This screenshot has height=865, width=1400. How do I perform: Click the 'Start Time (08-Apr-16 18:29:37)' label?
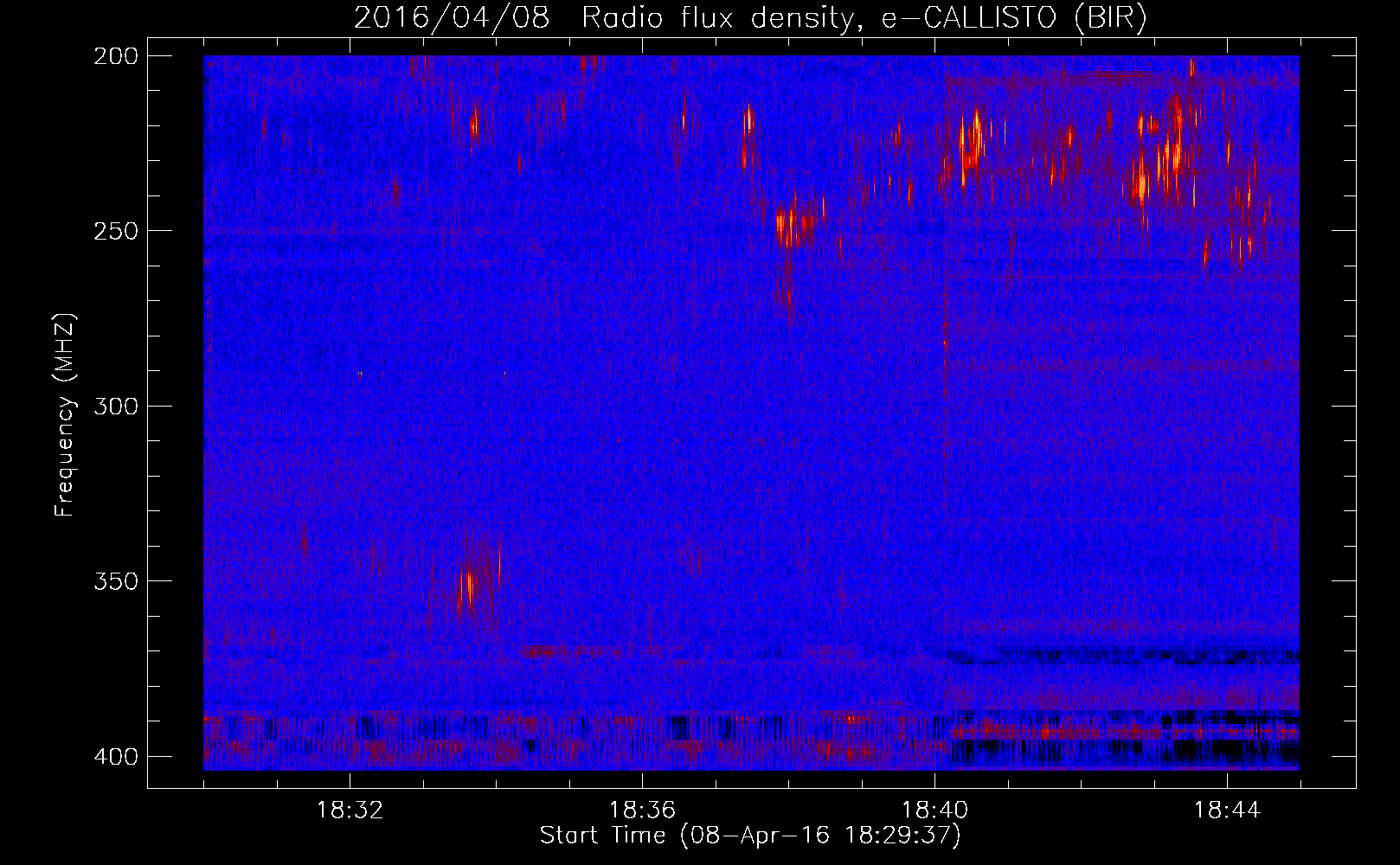(x=750, y=836)
